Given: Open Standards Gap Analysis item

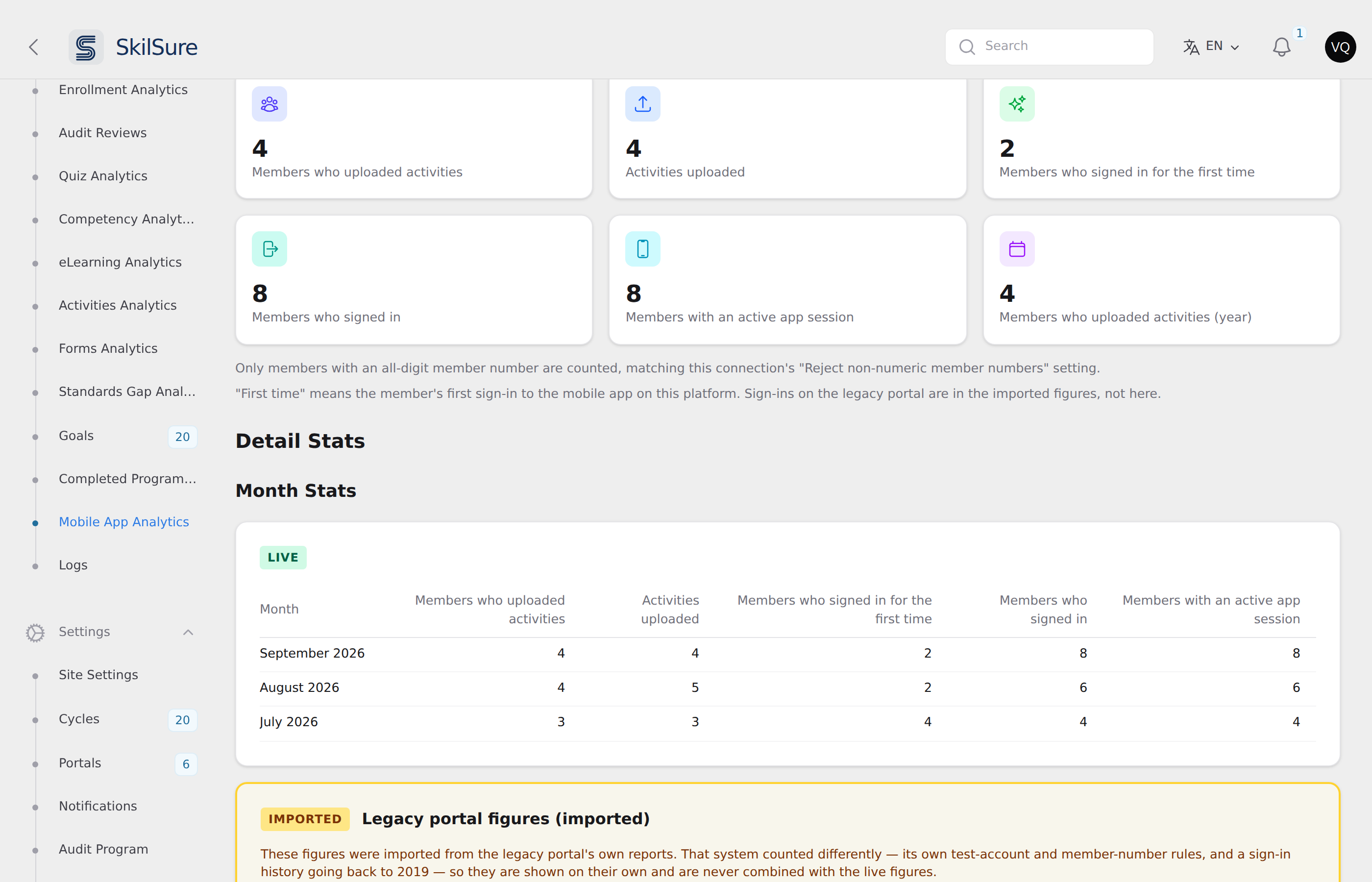Looking at the screenshot, I should (127, 392).
